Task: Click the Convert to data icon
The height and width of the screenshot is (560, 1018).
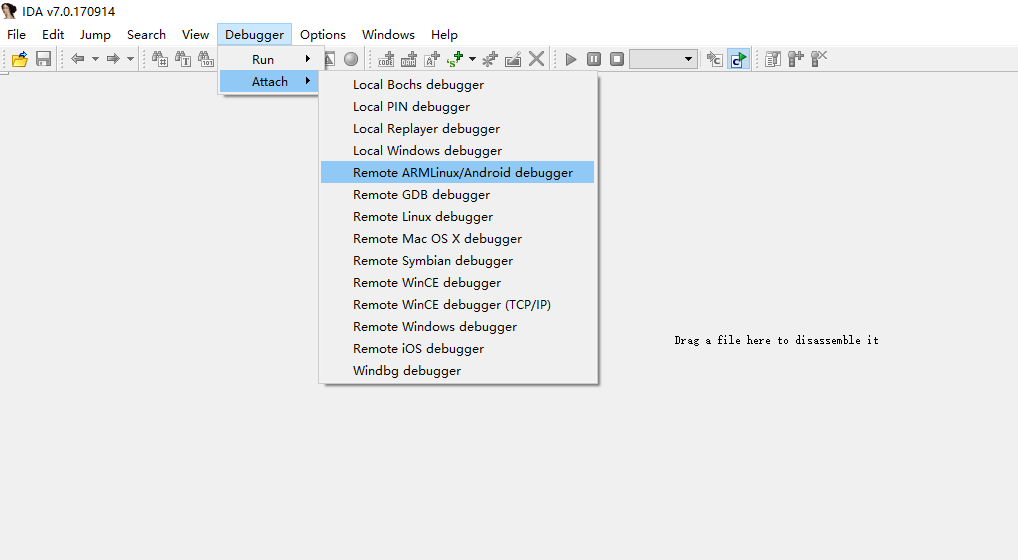Action: [x=409, y=59]
